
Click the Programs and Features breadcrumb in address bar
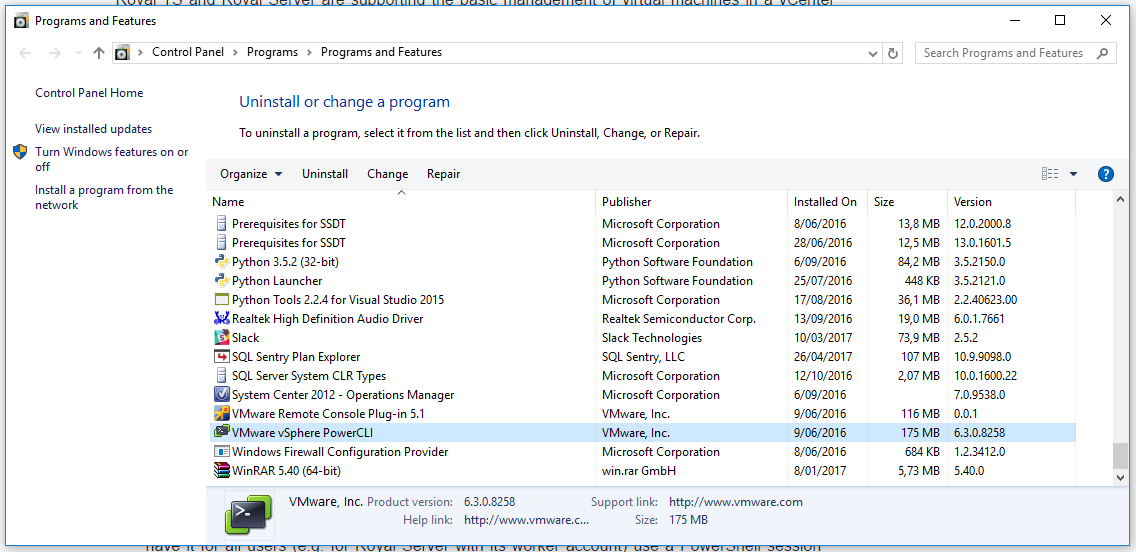pyautogui.click(x=381, y=52)
